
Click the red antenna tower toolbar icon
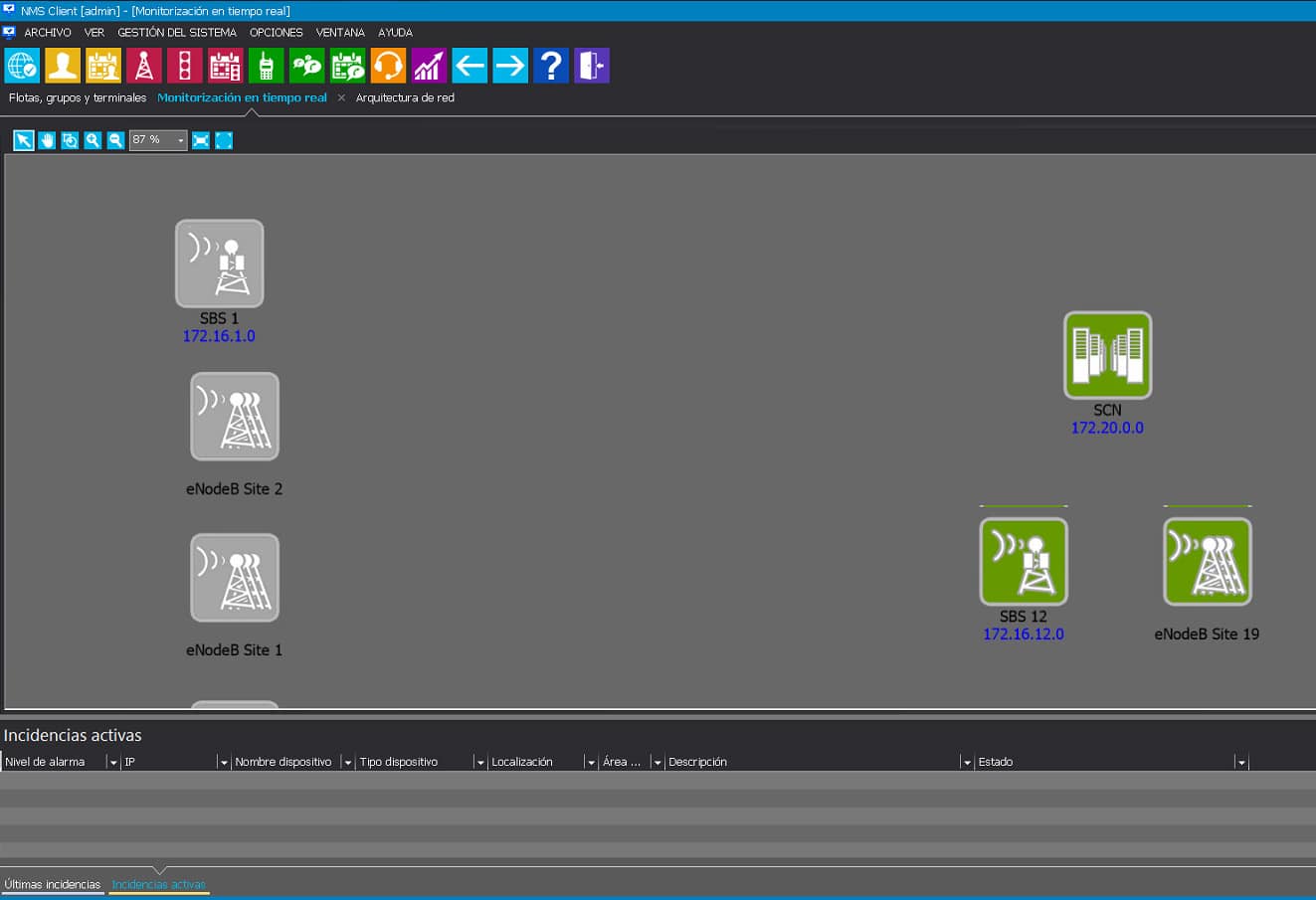[143, 66]
